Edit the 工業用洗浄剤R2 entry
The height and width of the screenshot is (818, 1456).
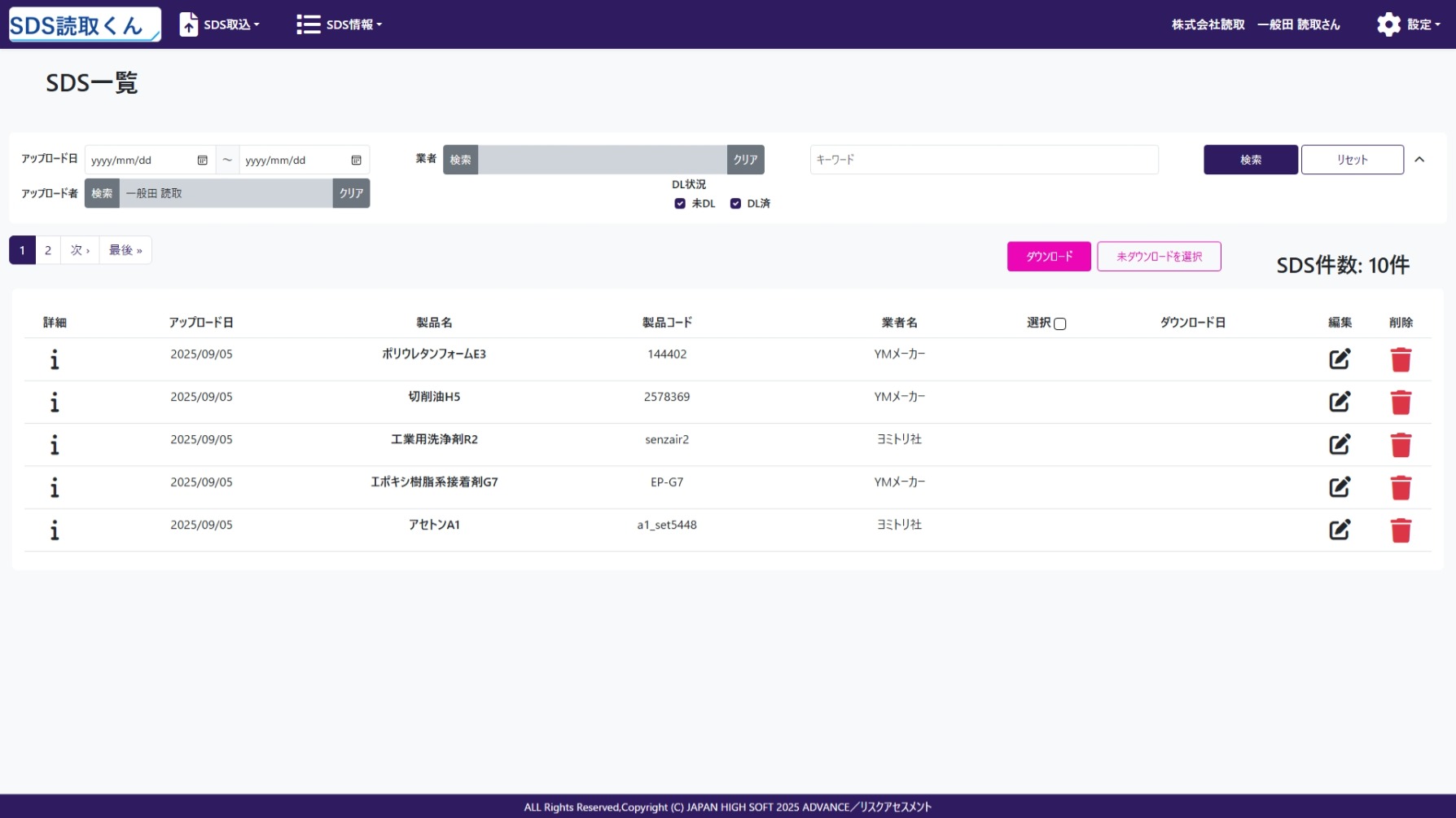tap(1340, 445)
